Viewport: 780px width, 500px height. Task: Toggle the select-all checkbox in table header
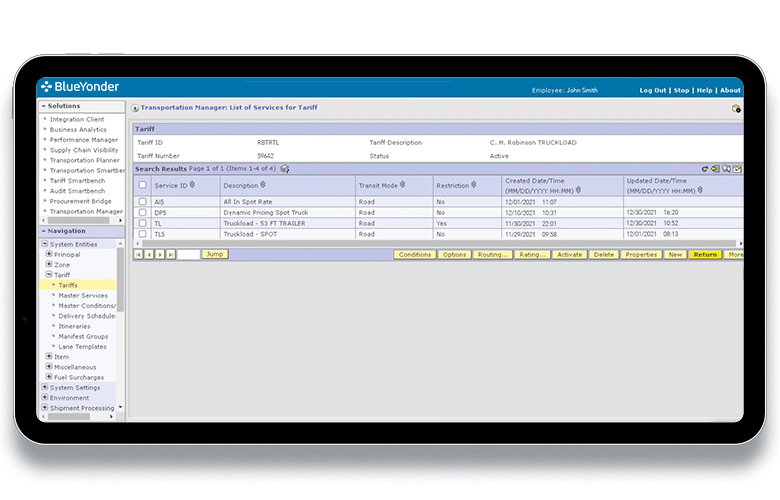pyautogui.click(x=143, y=185)
